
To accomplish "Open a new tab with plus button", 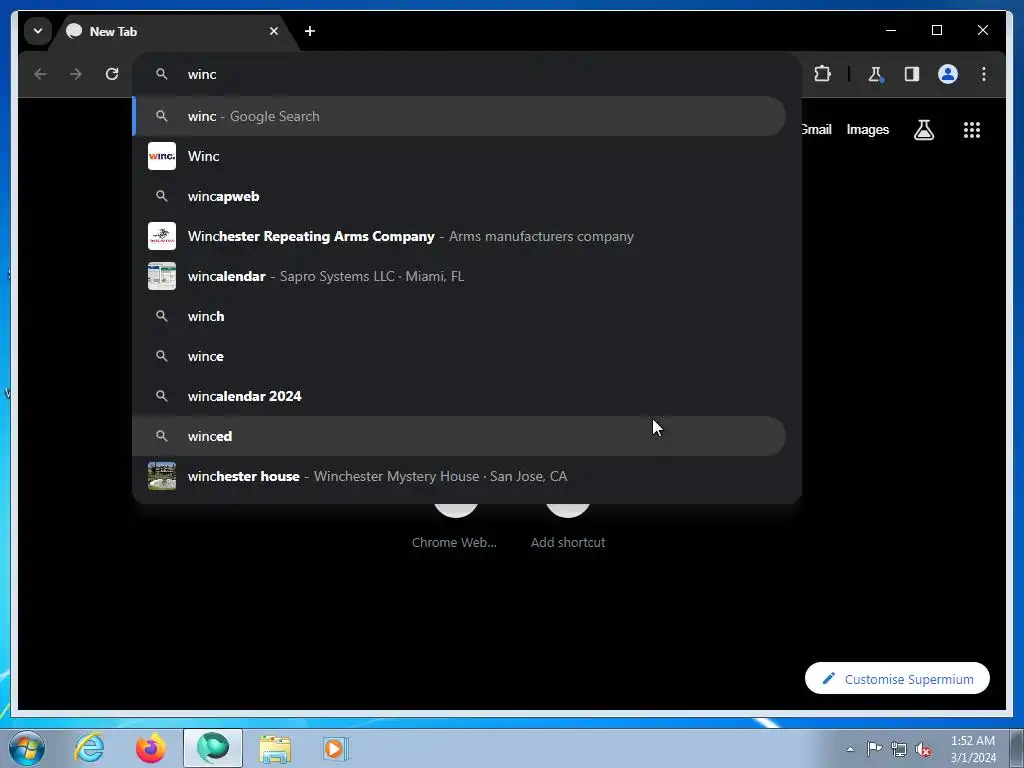I will tap(310, 31).
